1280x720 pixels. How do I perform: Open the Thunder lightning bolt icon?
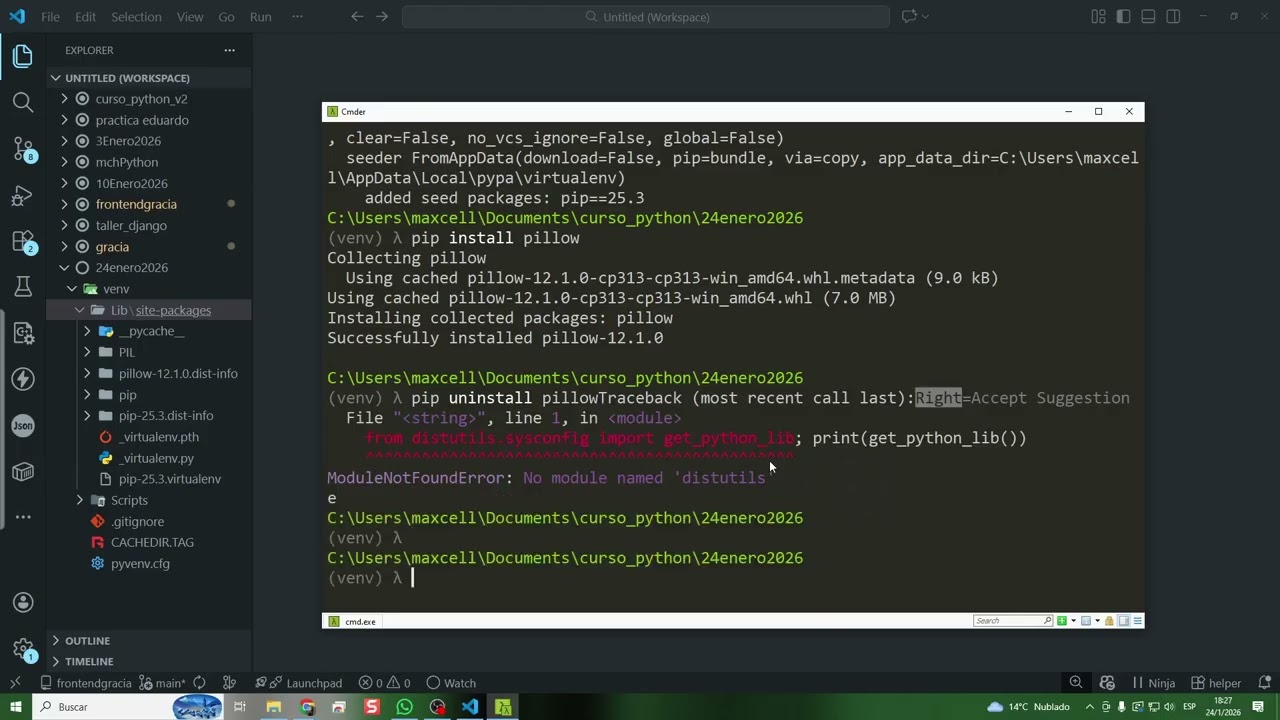click(22, 379)
